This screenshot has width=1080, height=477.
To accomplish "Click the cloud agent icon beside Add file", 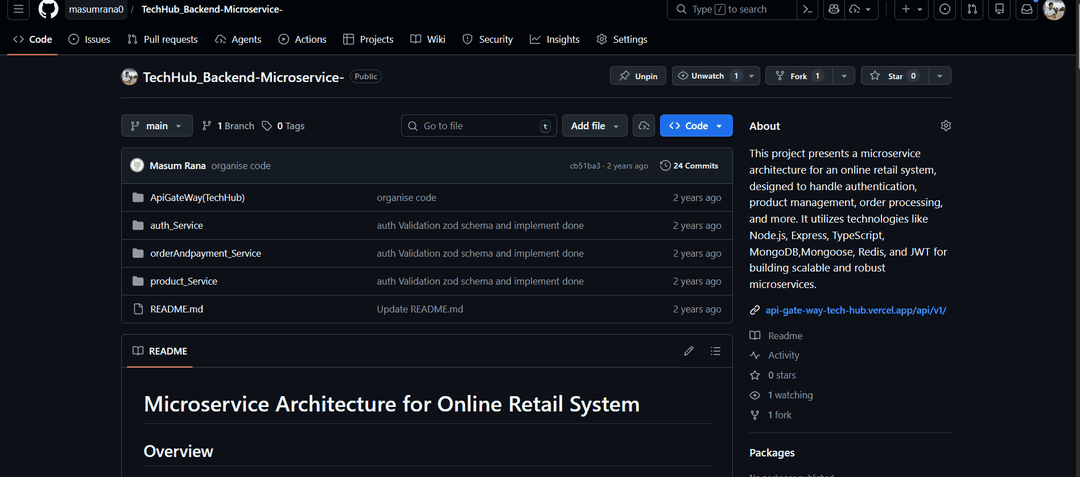I will (x=644, y=126).
